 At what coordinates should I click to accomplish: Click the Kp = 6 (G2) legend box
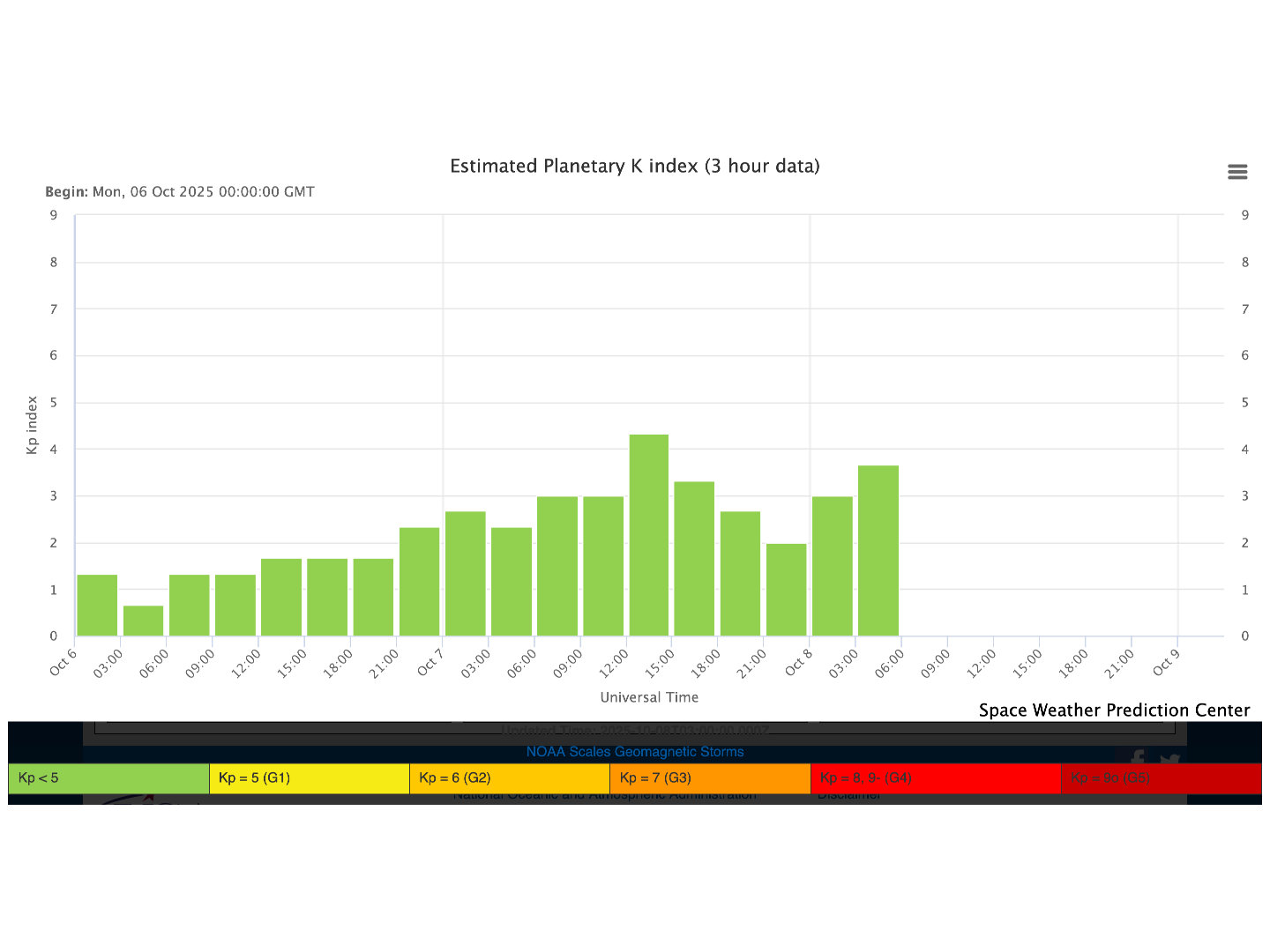pos(509,778)
